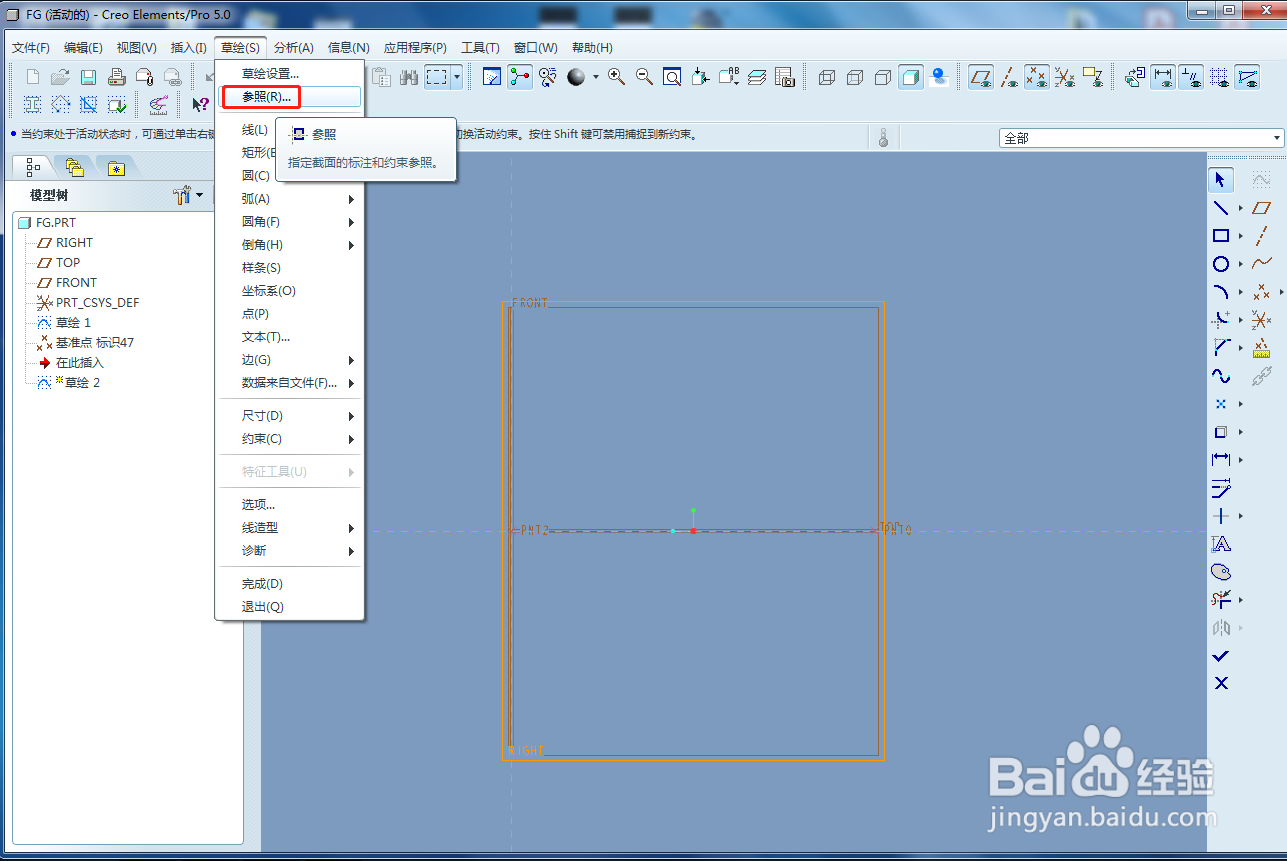Switch to folder browser tab
1287x861 pixels.
[74, 167]
